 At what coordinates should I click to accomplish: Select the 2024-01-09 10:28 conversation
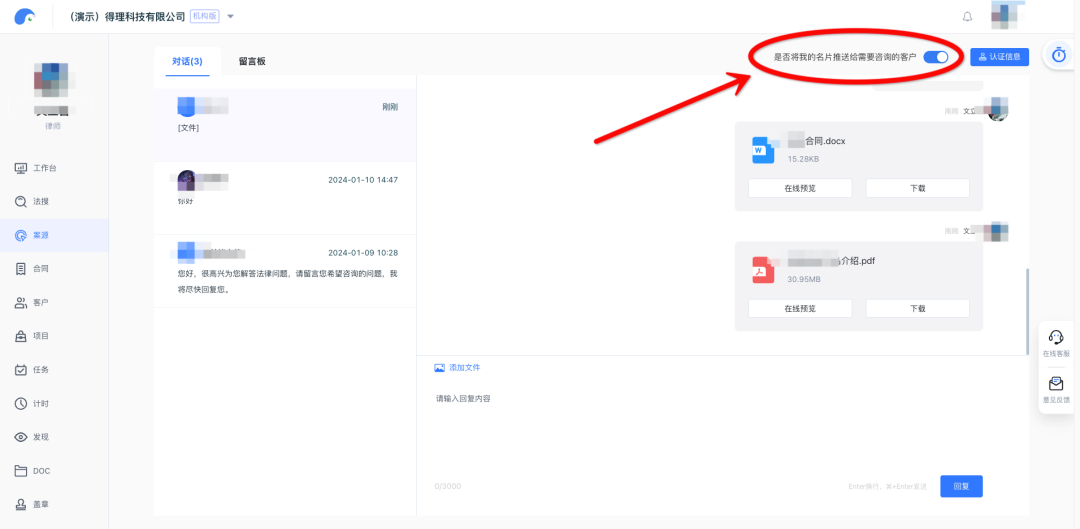(x=285, y=271)
